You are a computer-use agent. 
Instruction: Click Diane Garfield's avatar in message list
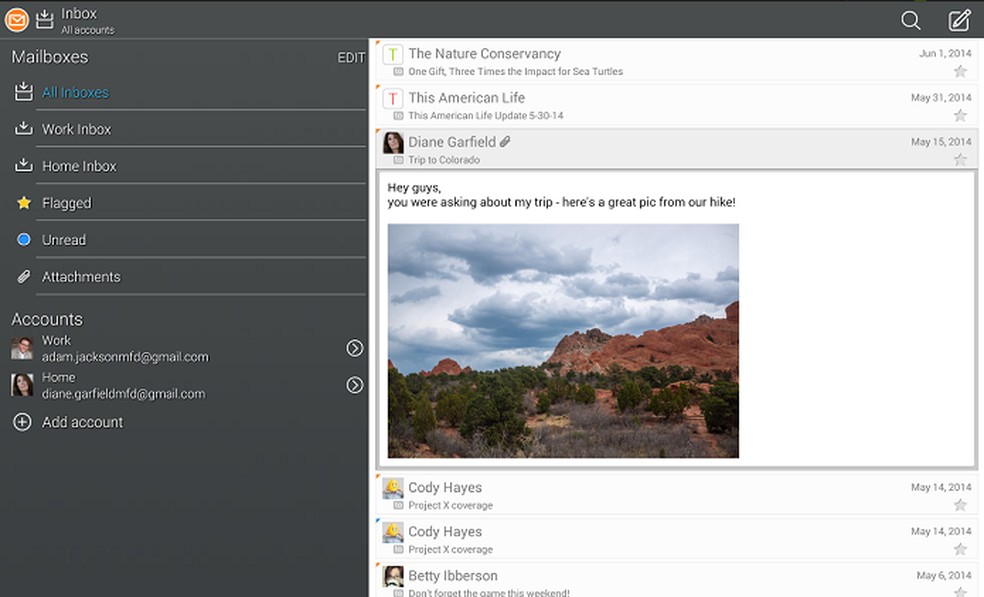[393, 143]
